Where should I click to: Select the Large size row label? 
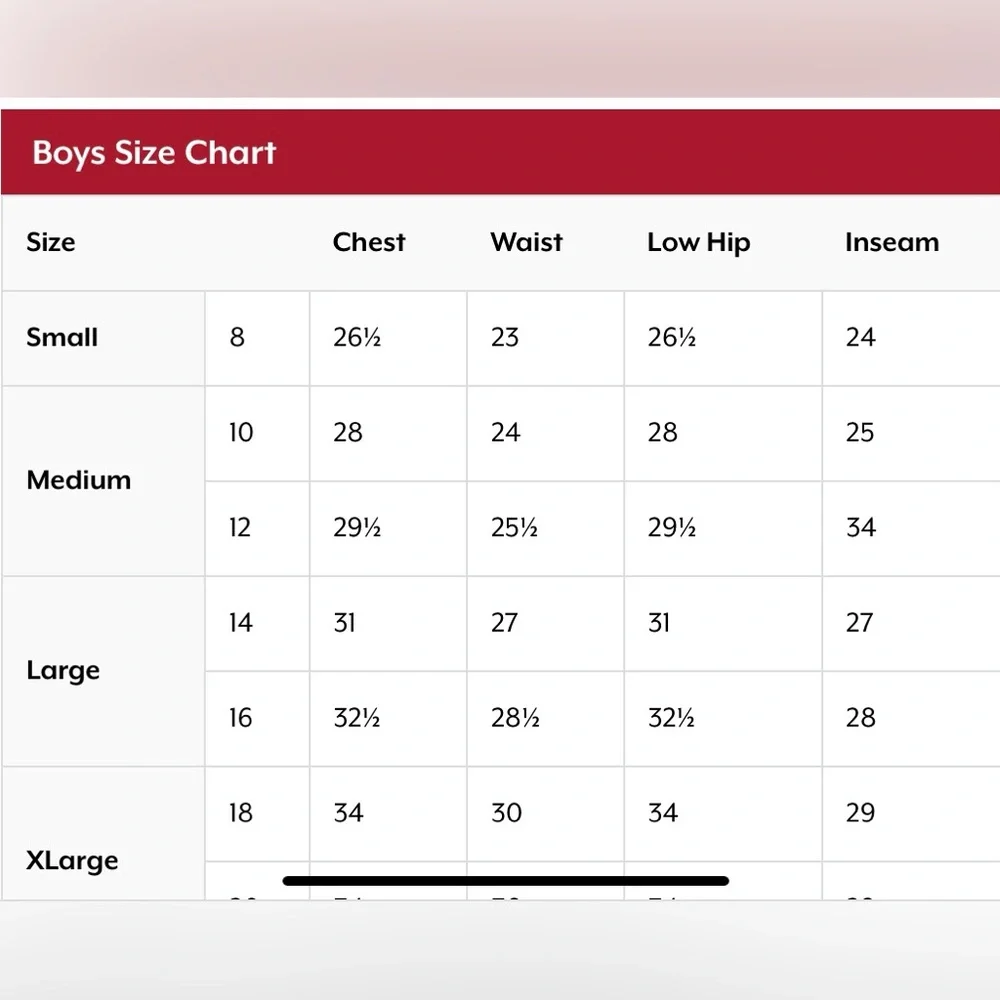(x=63, y=671)
